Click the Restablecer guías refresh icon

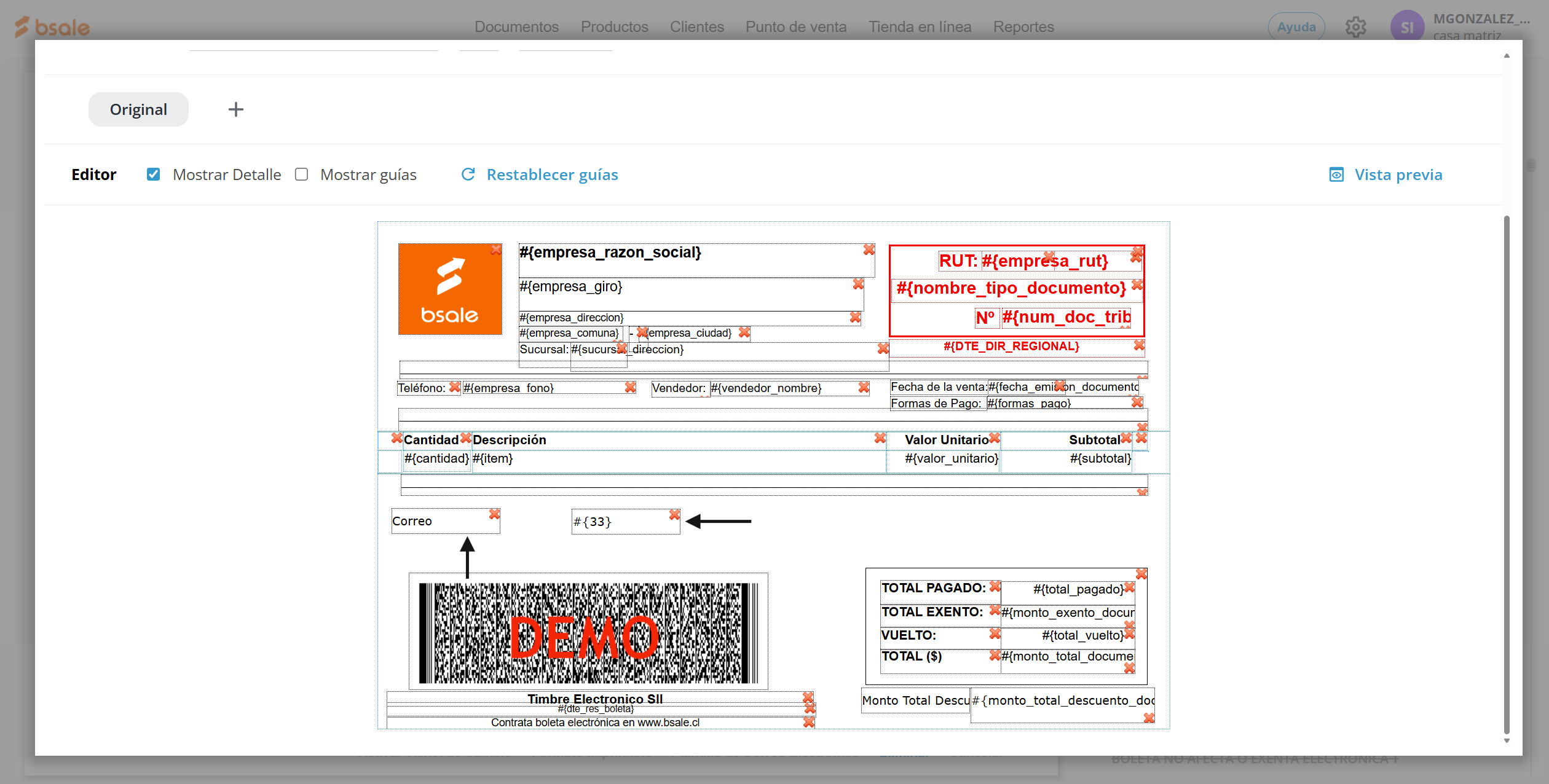click(468, 174)
